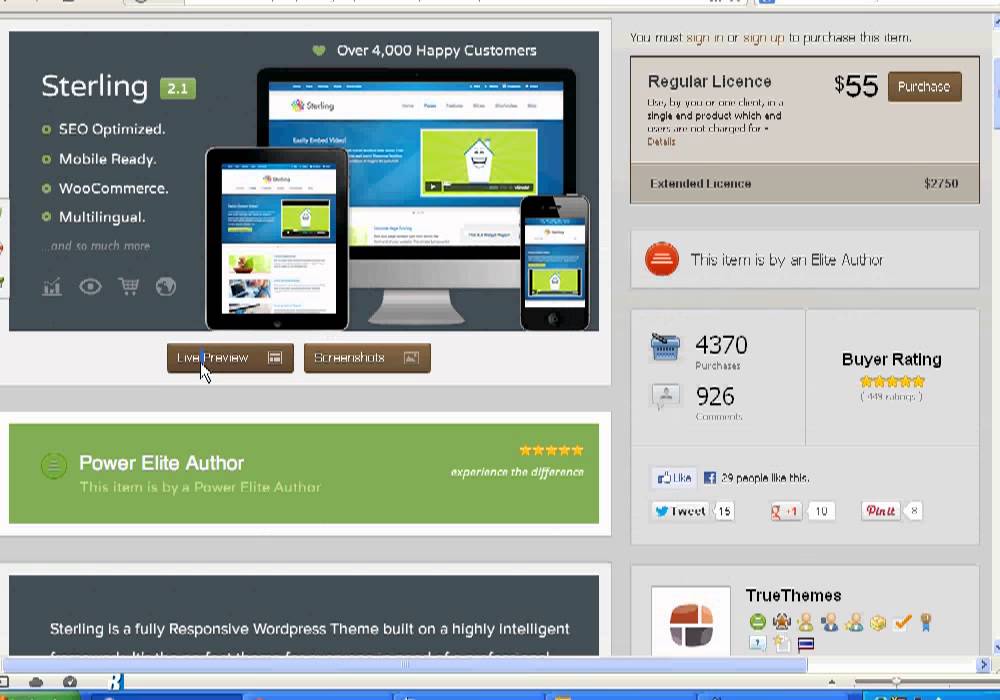Click the purchases basket icon beside 4370

[x=665, y=347]
